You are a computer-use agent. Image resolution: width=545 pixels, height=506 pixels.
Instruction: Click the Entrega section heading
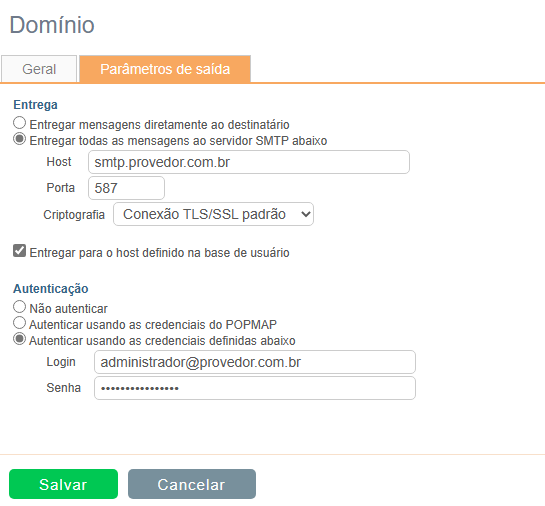(35, 105)
